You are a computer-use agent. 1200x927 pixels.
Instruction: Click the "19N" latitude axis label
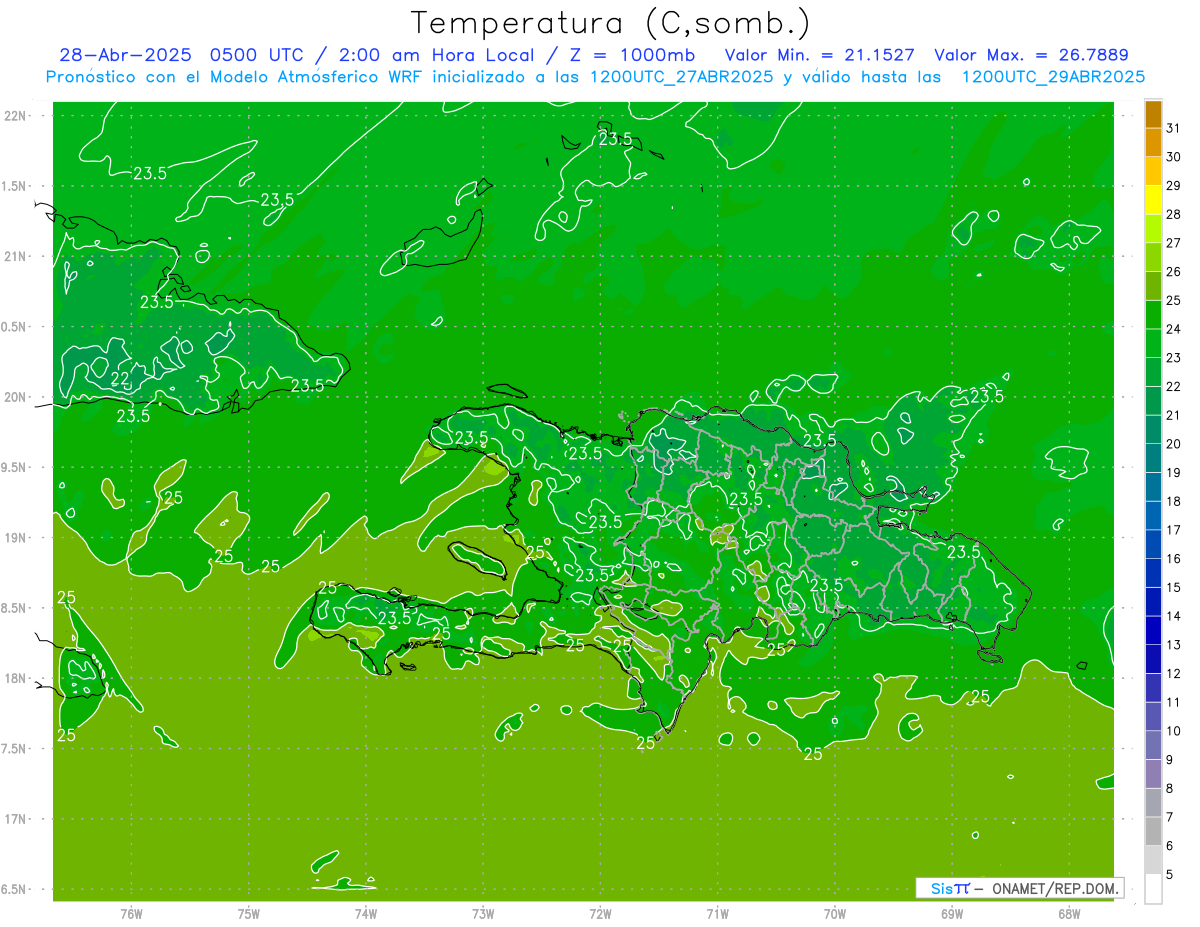coord(18,538)
